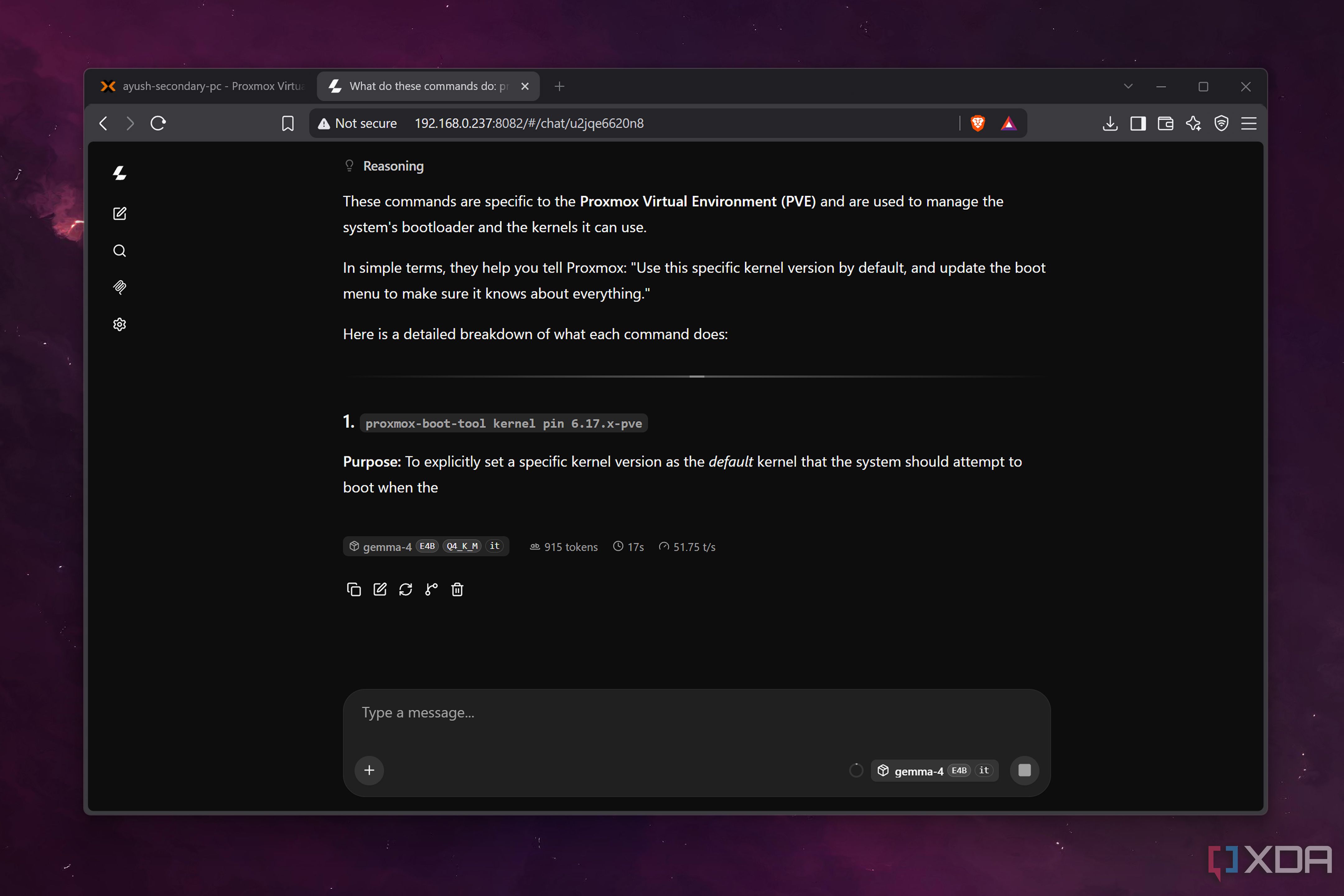Open gemma-4 model selector in input box
The width and height of the screenshot is (1344, 896).
935,770
